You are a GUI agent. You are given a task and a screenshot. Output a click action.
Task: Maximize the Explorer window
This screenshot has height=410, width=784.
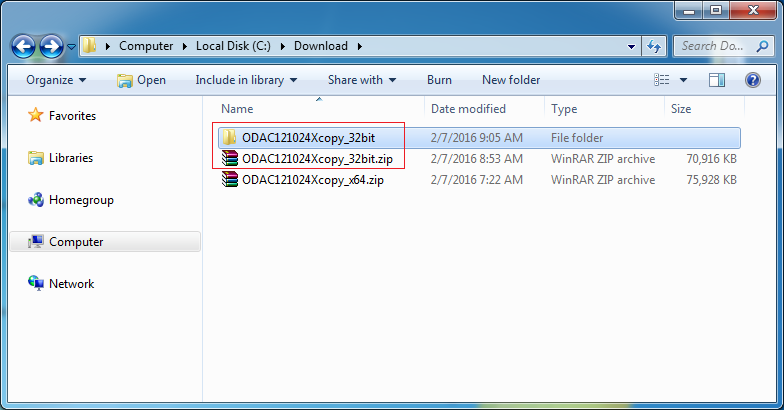click(x=716, y=10)
